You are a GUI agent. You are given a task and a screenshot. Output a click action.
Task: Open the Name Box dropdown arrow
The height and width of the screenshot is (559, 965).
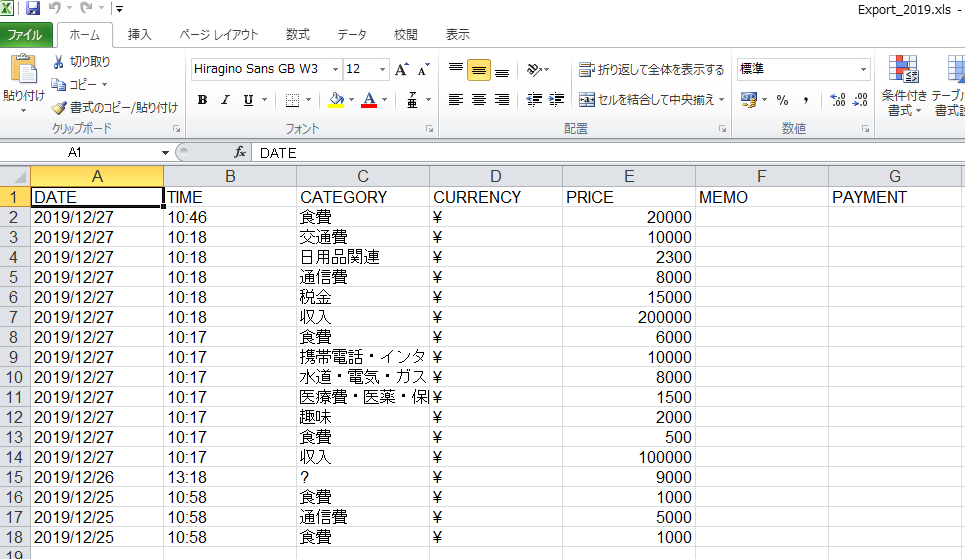pos(166,153)
